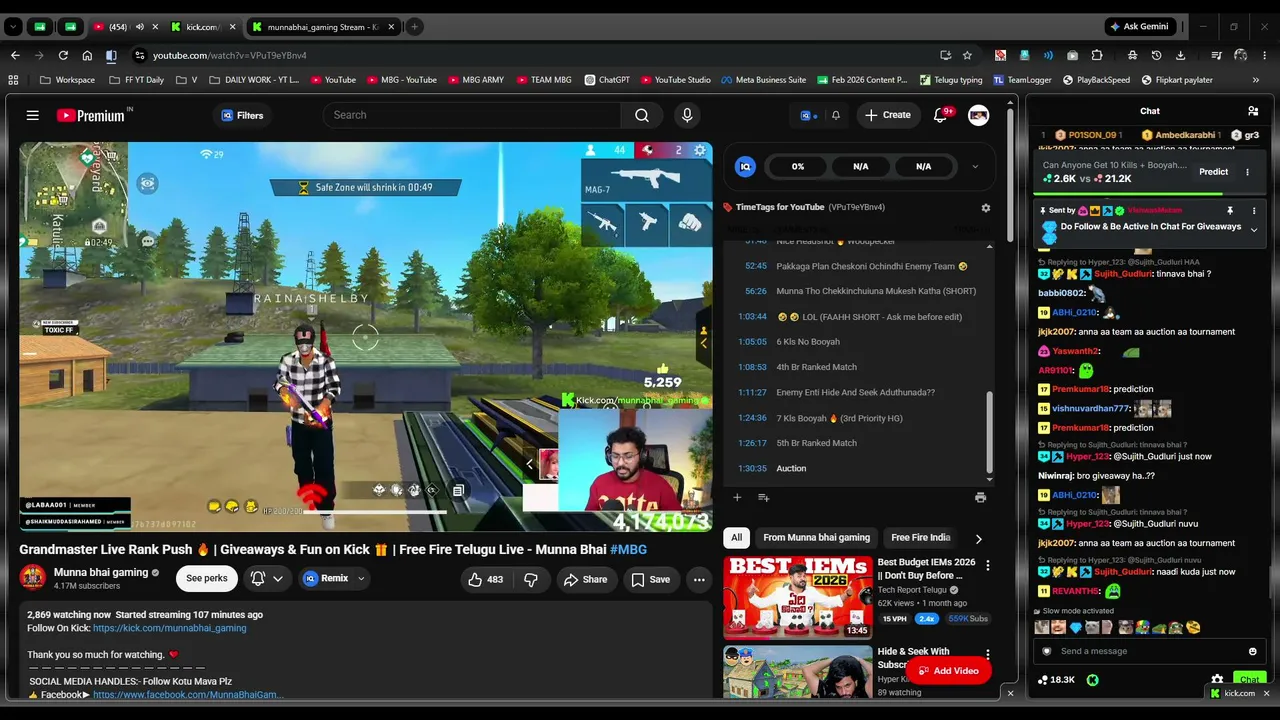The width and height of the screenshot is (1280, 720).
Task: Open the YouTube account avatar menu
Action: pos(979,115)
